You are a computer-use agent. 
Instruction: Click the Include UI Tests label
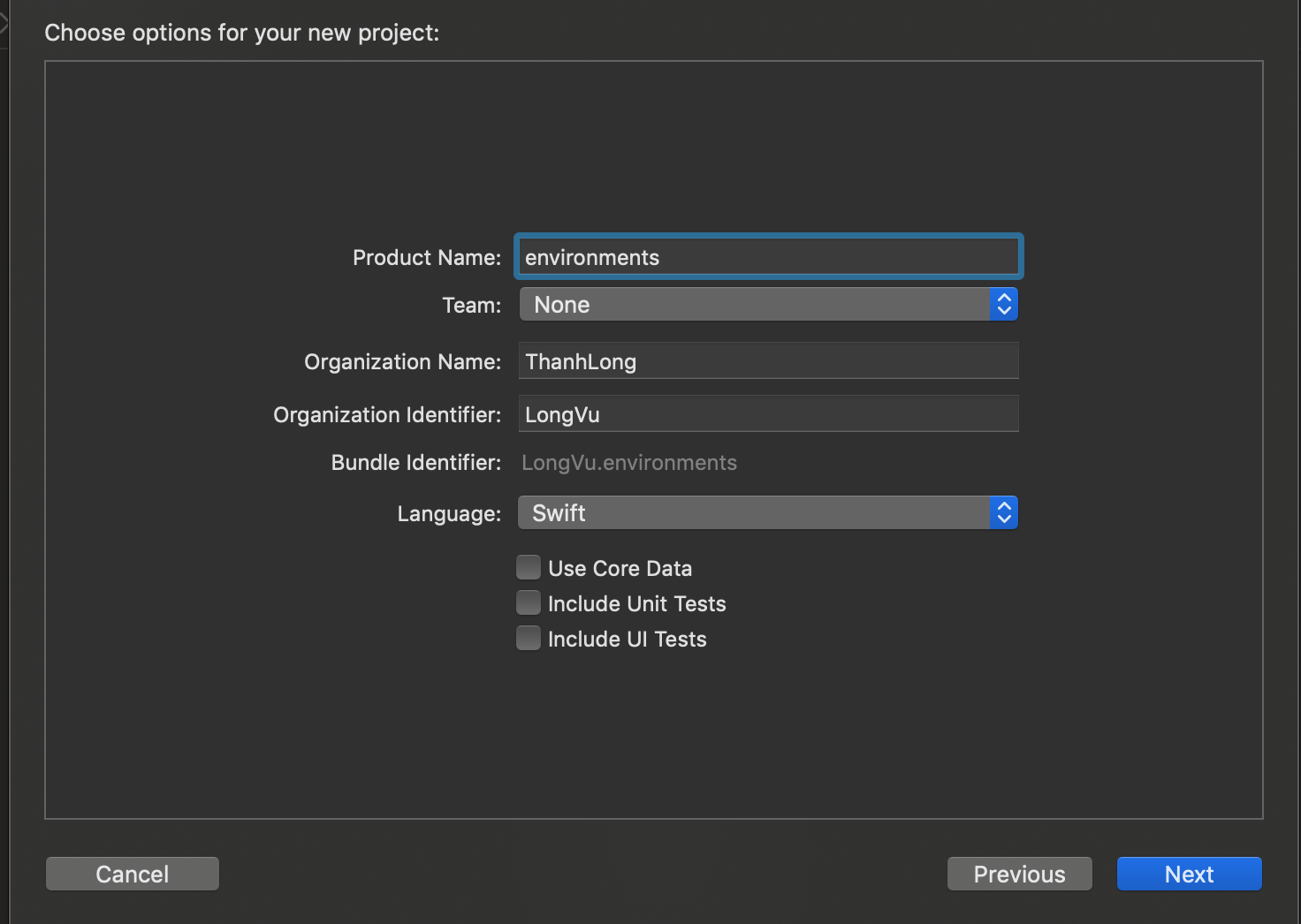pyautogui.click(x=627, y=640)
